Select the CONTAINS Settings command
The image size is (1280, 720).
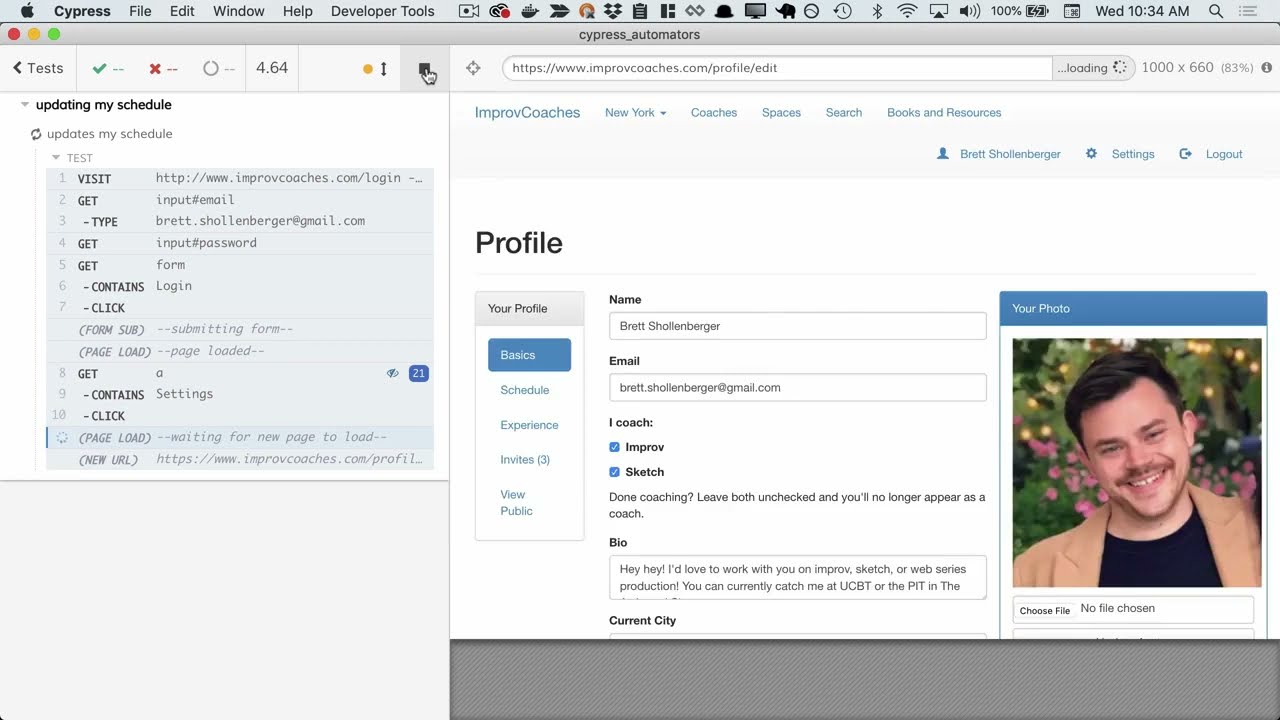240,394
